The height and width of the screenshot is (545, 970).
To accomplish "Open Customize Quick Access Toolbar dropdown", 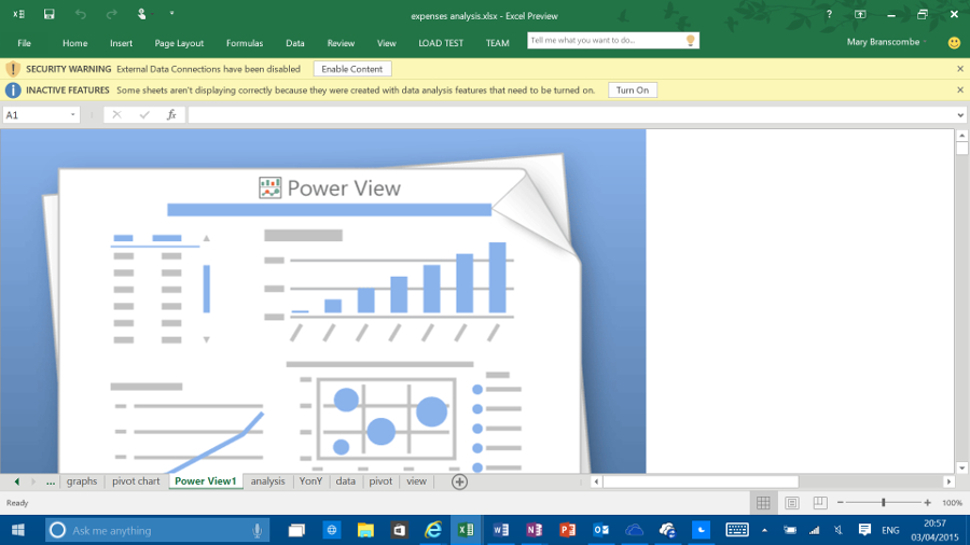I will pos(172,14).
